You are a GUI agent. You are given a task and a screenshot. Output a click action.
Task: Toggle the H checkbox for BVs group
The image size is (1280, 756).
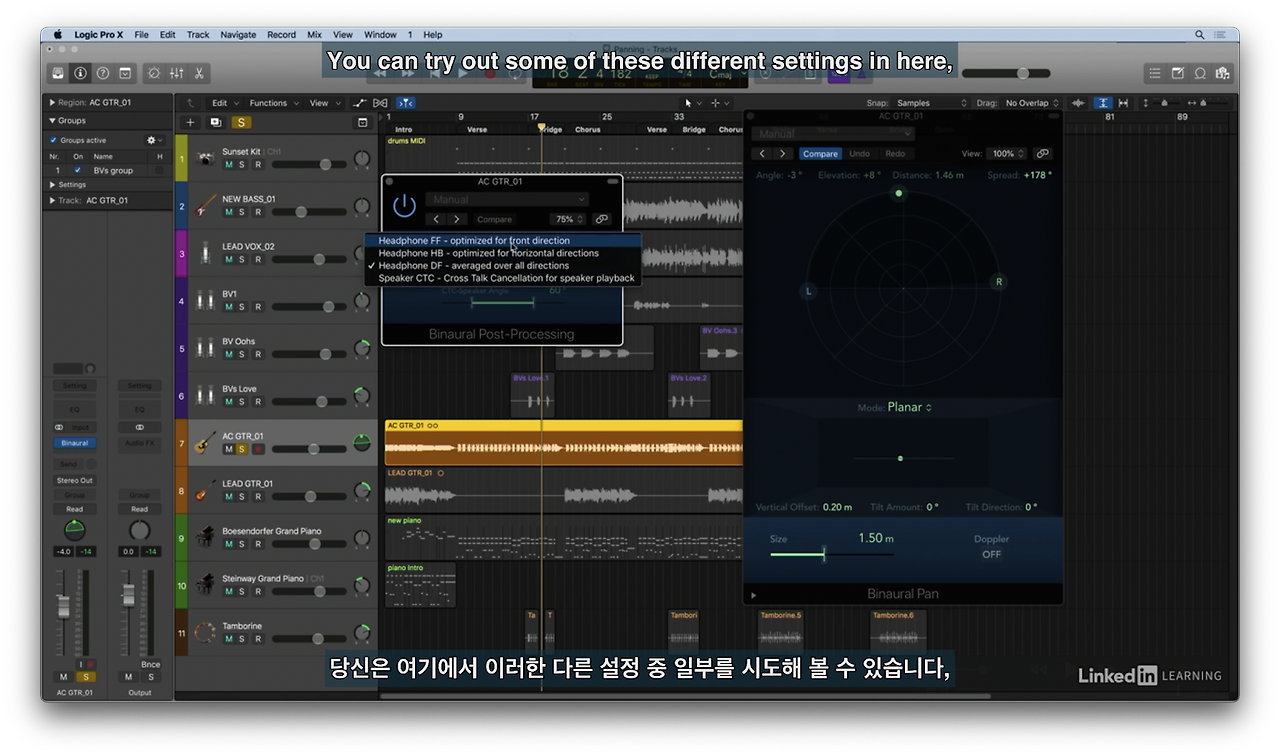point(159,170)
